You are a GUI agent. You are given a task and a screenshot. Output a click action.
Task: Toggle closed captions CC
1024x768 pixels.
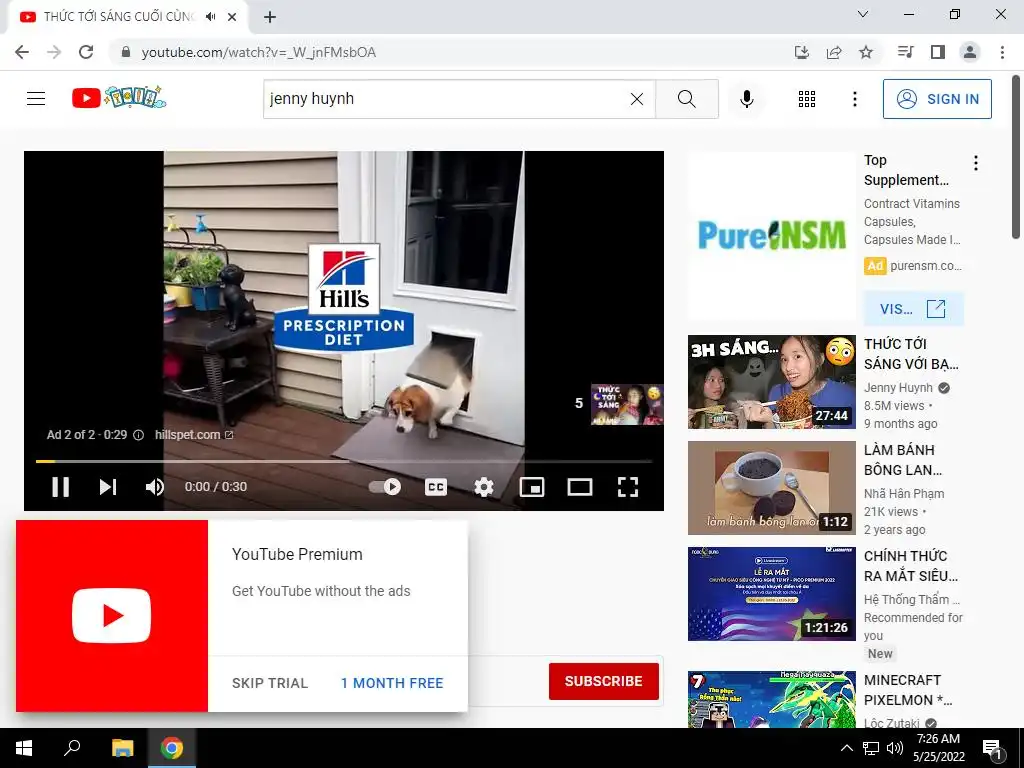point(436,487)
